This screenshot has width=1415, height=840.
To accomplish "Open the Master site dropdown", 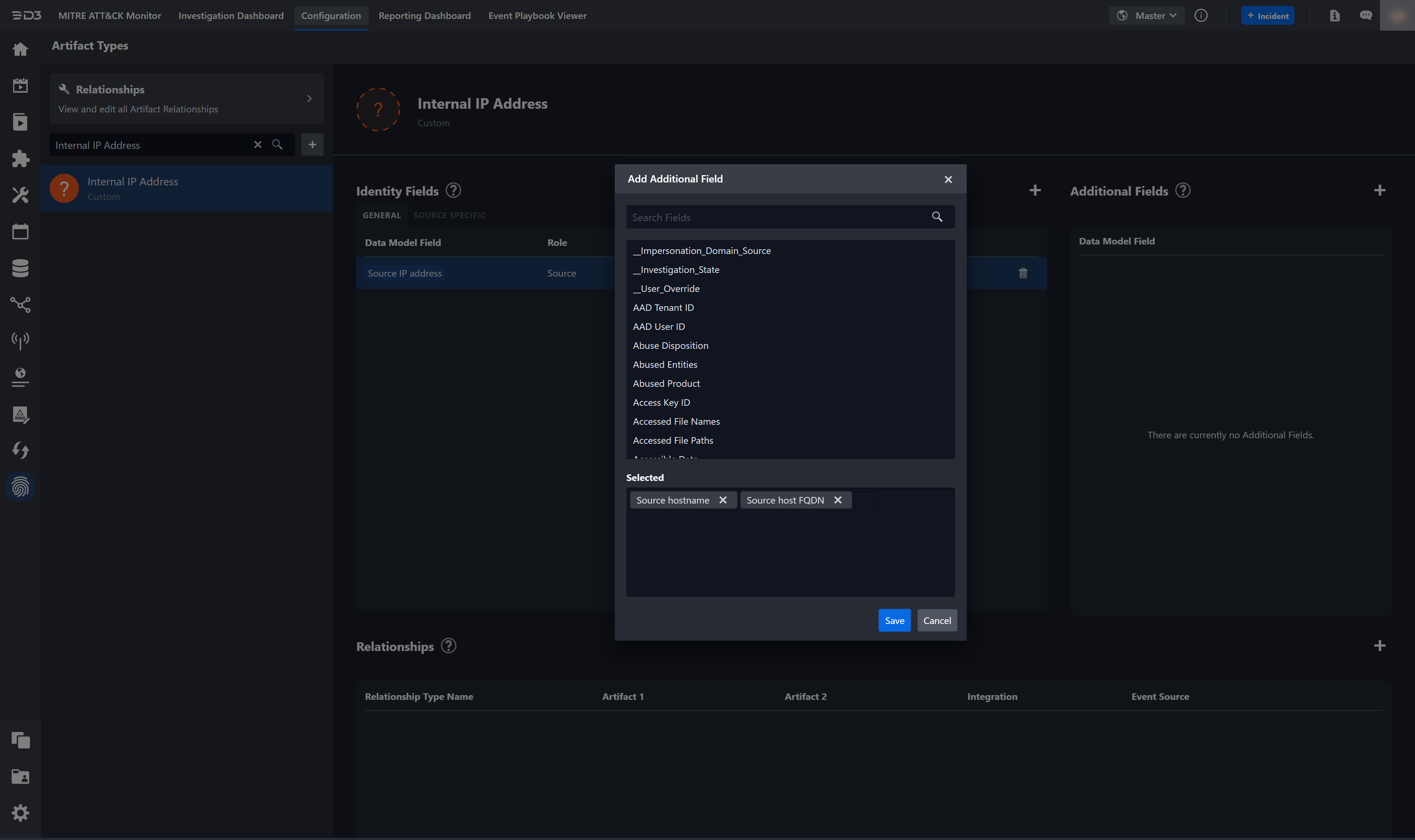I will pyautogui.click(x=1146, y=15).
